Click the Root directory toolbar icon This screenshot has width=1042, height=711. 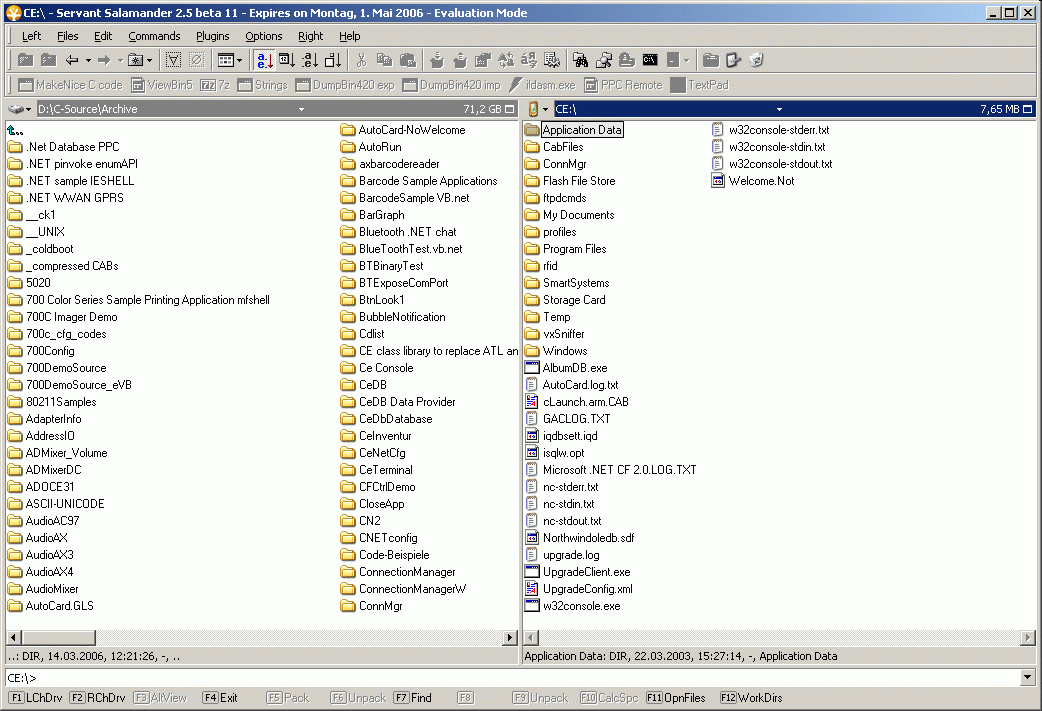click(x=49, y=60)
